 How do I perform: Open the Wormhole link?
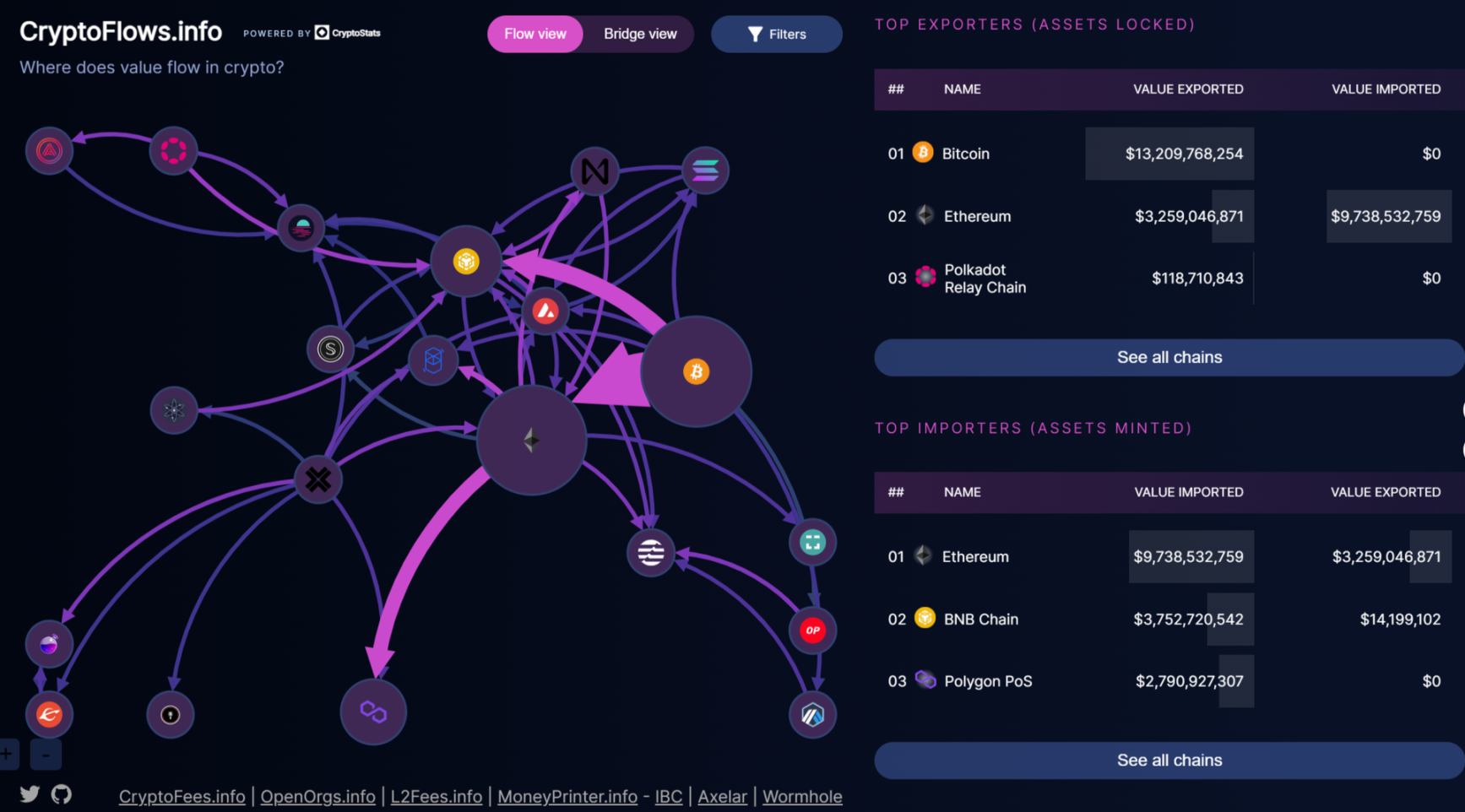[802, 796]
